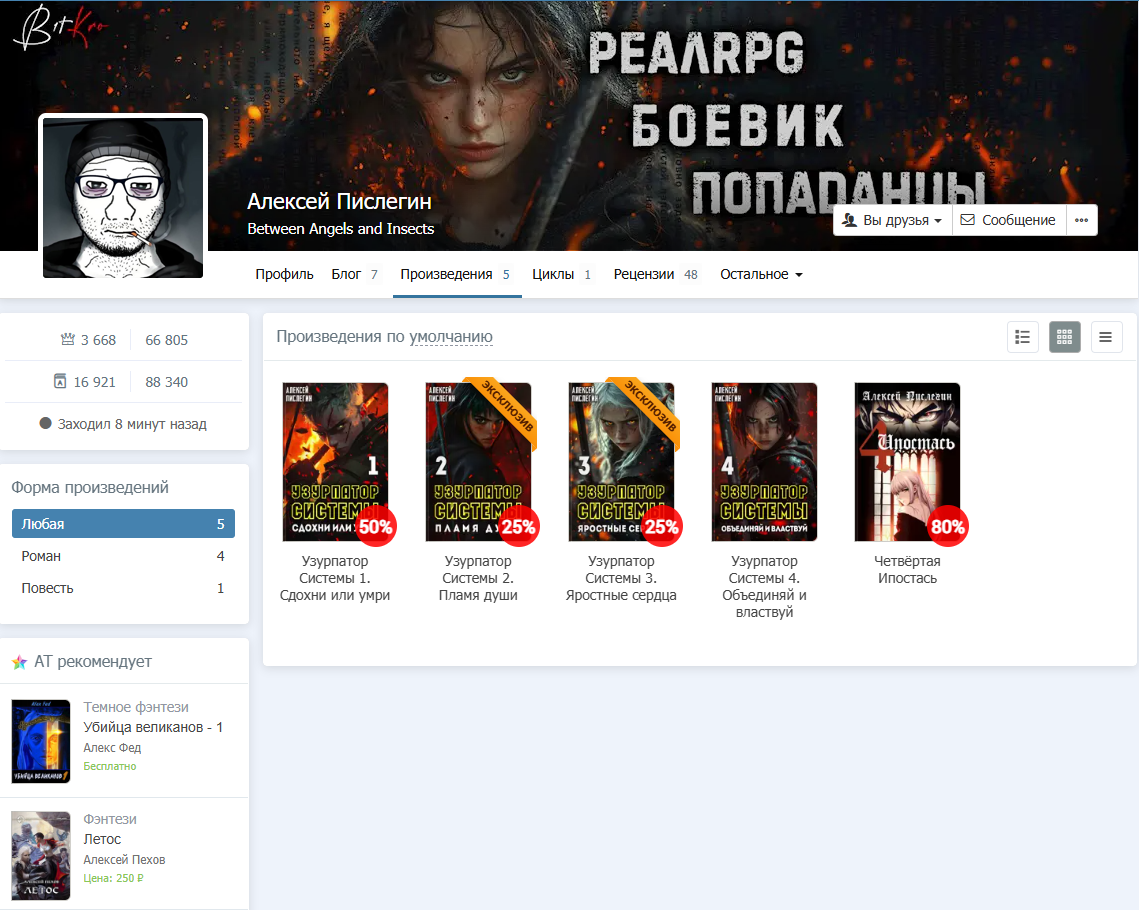Open the Вы друзья friendship dropdown
The height and width of the screenshot is (910, 1139).
(892, 220)
